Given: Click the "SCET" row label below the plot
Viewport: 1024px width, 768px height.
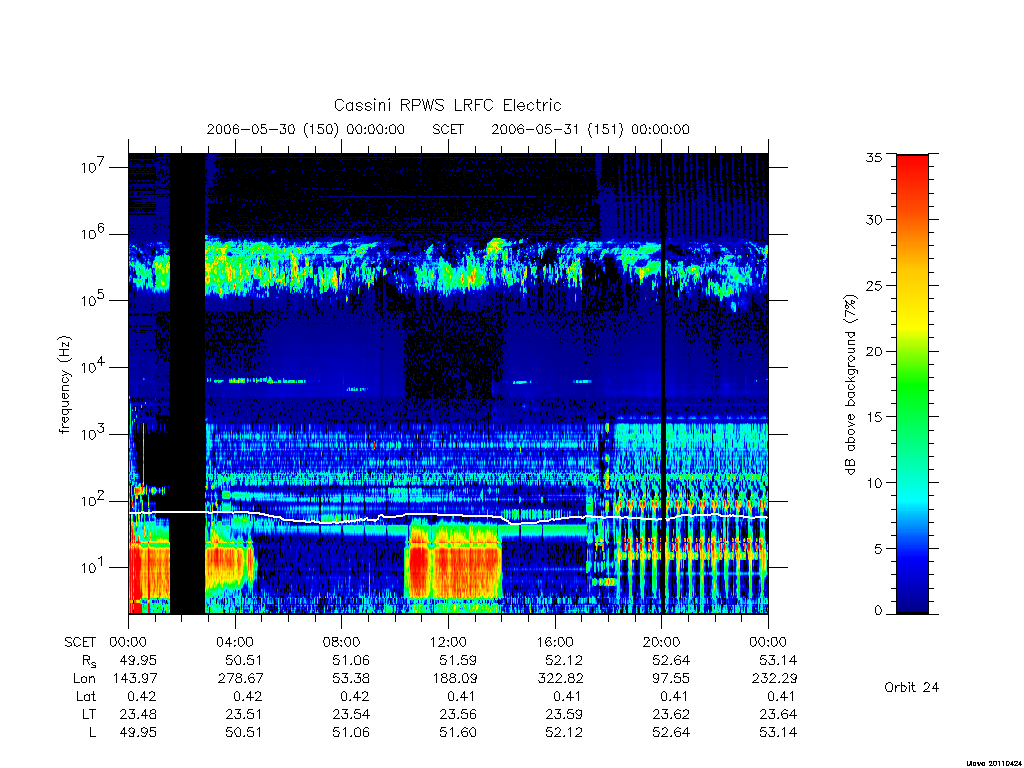Looking at the screenshot, I should [x=80, y=642].
